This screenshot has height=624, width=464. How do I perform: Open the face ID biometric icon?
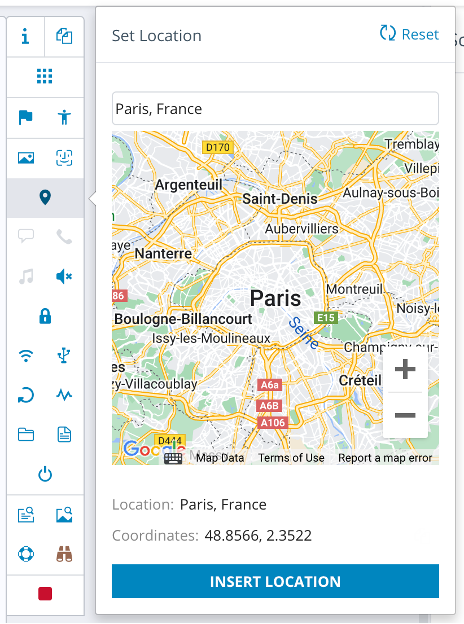coord(64,158)
